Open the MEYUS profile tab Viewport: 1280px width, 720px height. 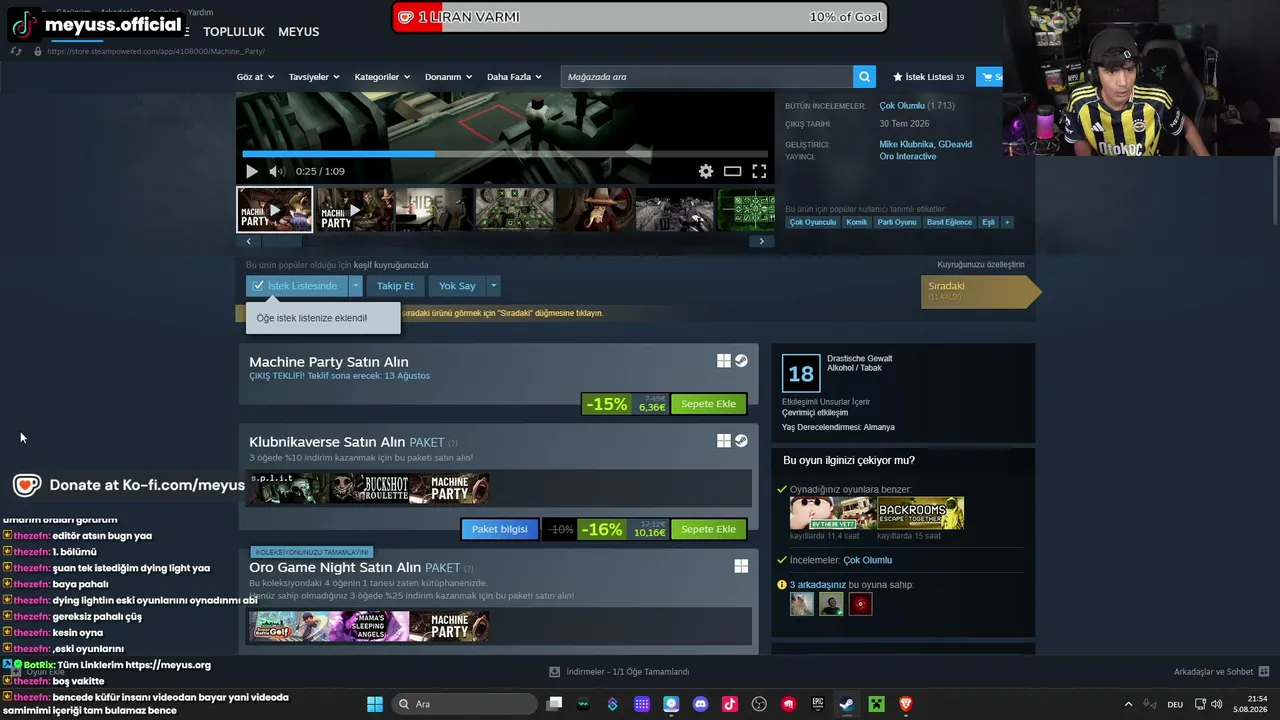click(298, 32)
